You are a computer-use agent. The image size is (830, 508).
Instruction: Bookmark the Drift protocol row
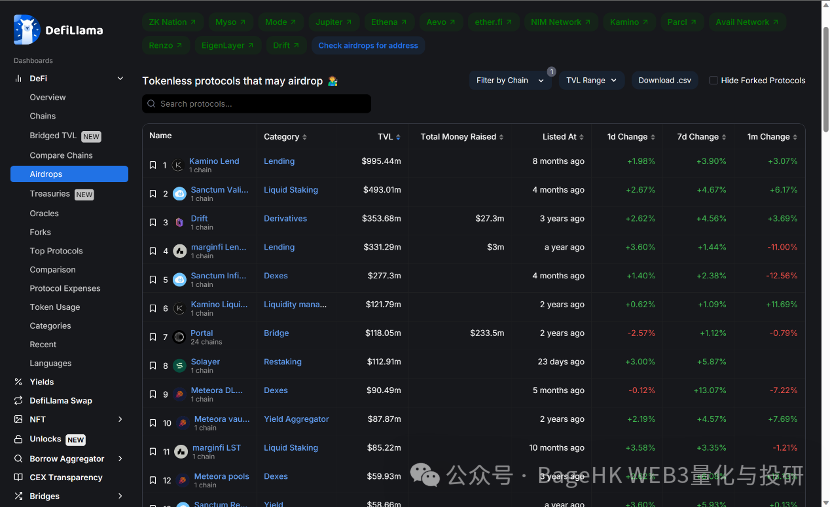tap(152, 222)
